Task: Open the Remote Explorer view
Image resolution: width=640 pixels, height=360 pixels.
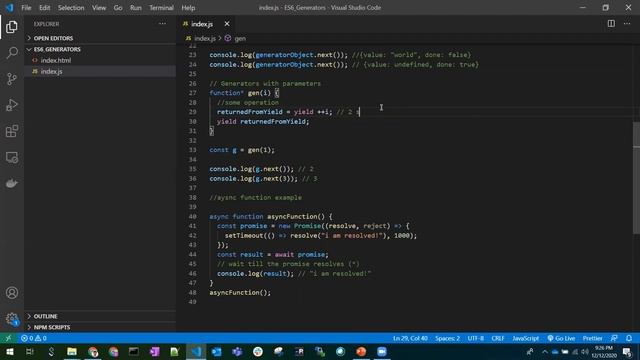Action: pos(12,157)
